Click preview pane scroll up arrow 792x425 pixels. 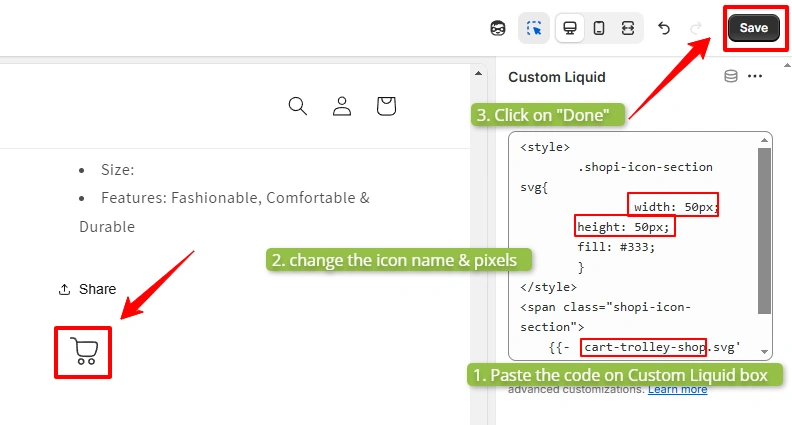pos(478,74)
